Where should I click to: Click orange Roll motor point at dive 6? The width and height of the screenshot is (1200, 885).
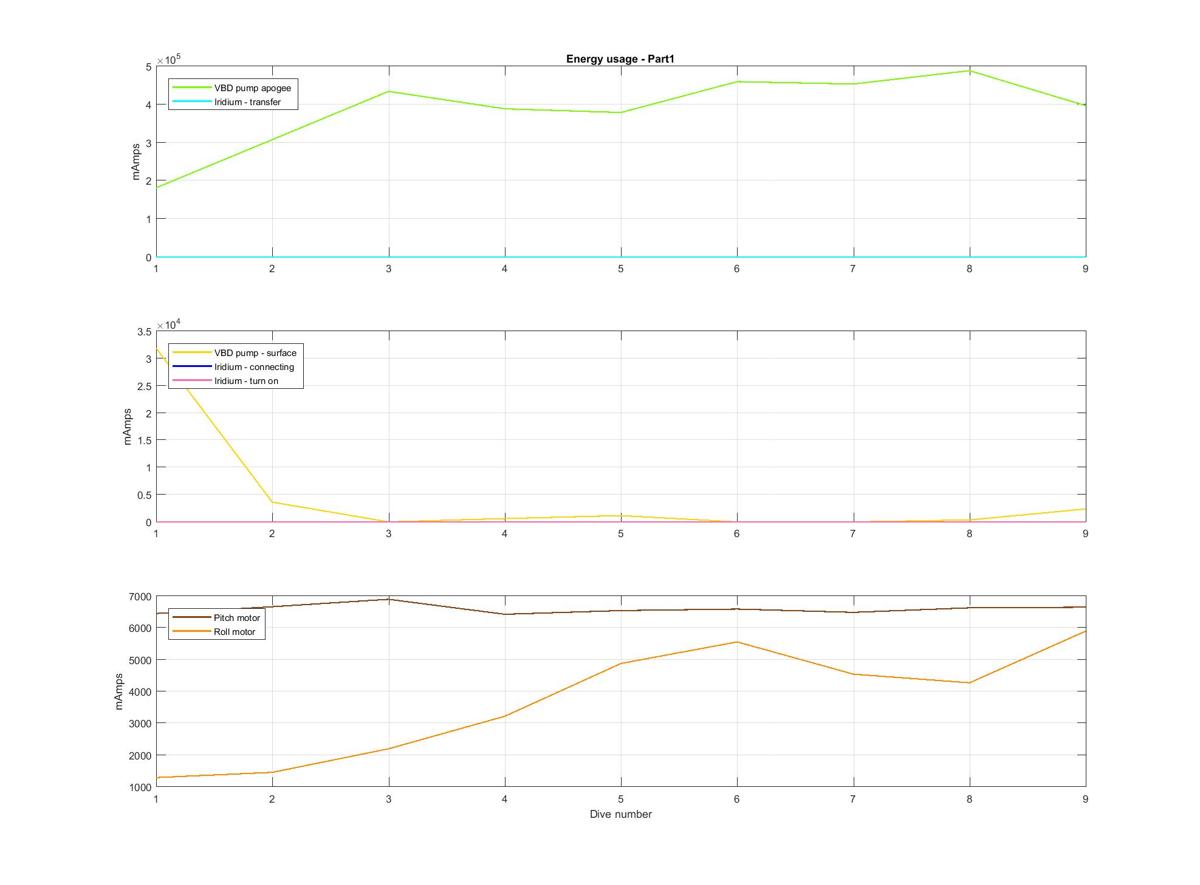(737, 642)
